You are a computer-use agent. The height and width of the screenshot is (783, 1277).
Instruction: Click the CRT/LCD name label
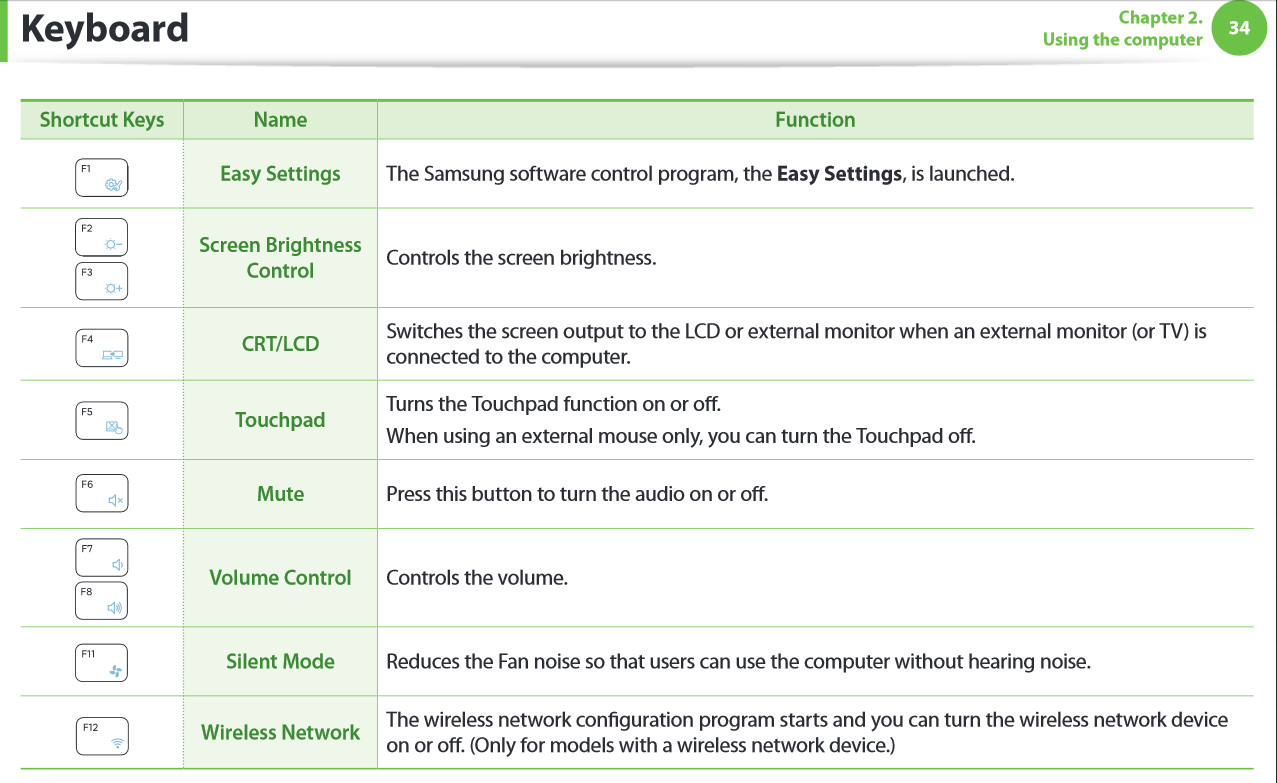tap(280, 344)
